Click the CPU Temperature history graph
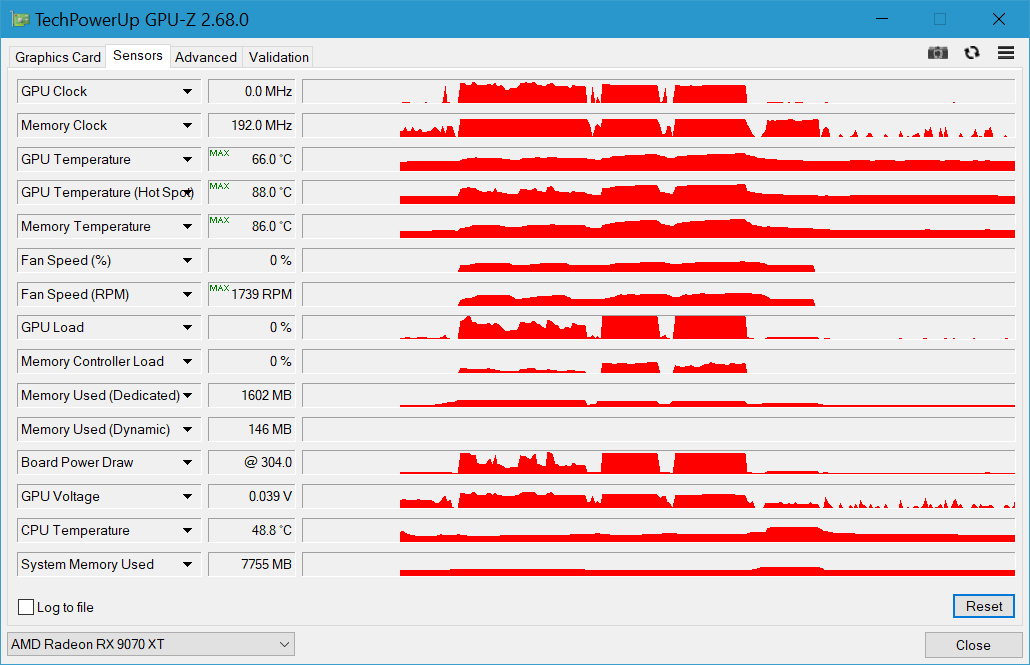 pyautogui.click(x=659, y=530)
